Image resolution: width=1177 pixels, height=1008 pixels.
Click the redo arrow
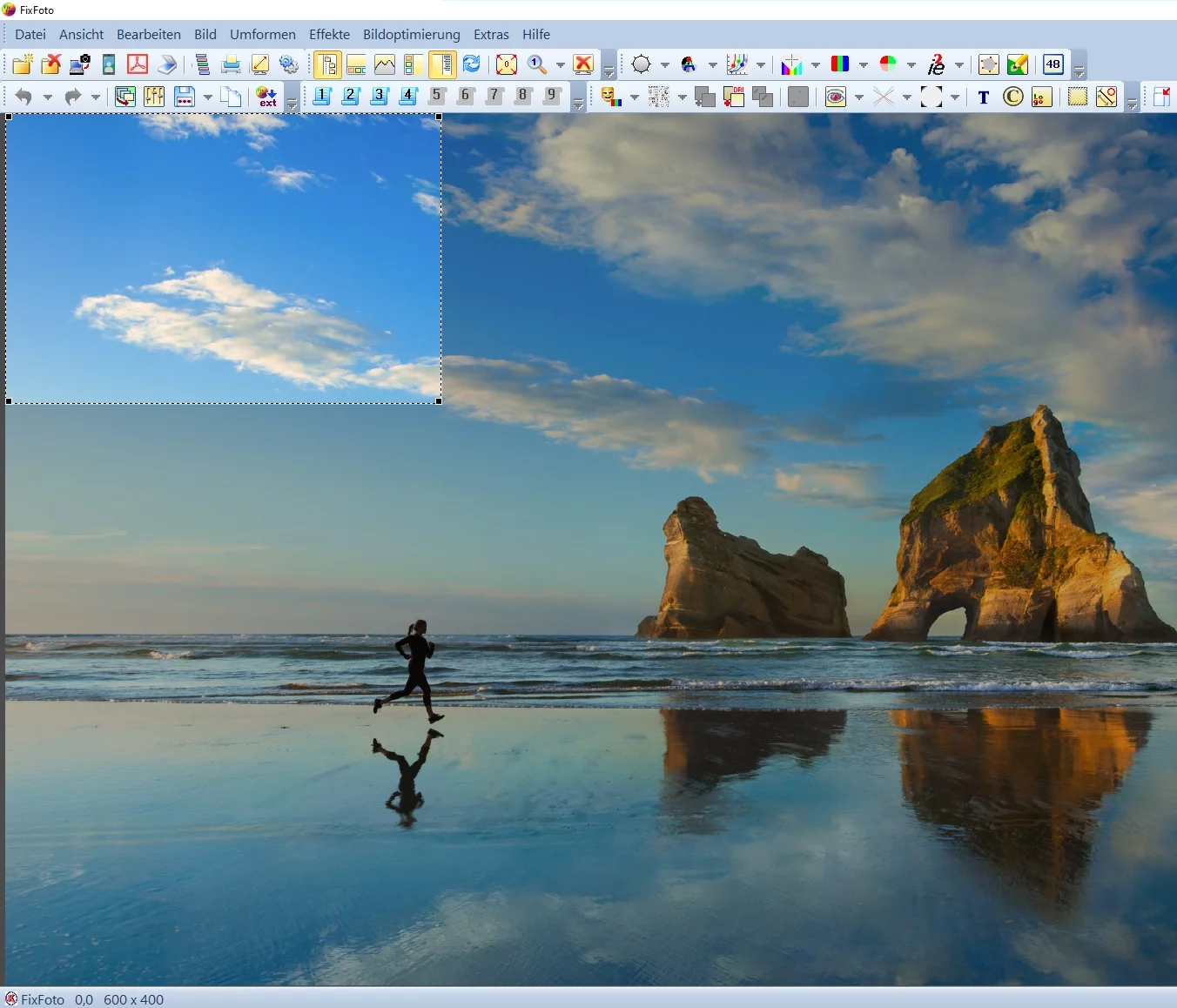[72, 97]
